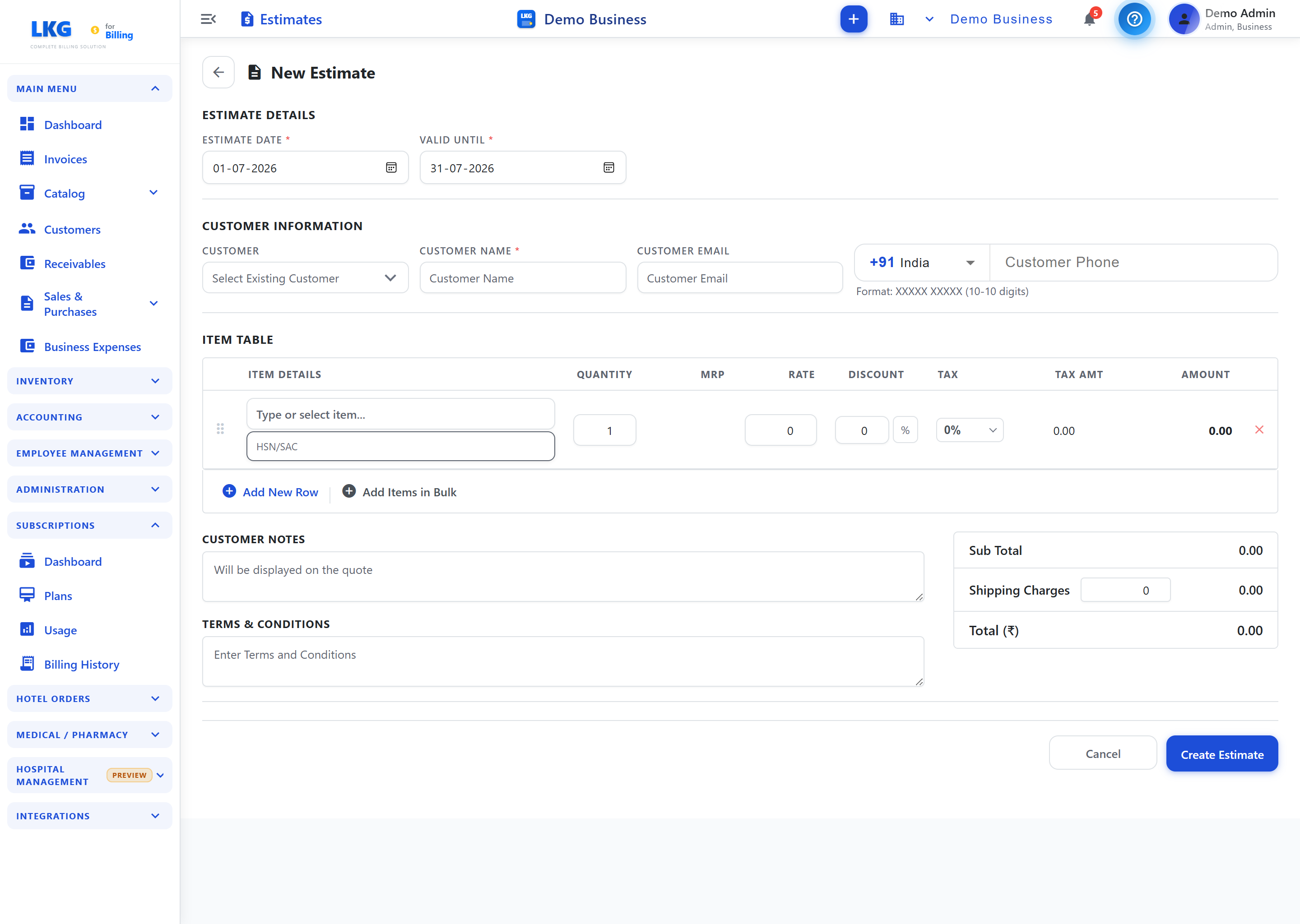
Task: Expand the Accounting section
Action: click(x=89, y=417)
